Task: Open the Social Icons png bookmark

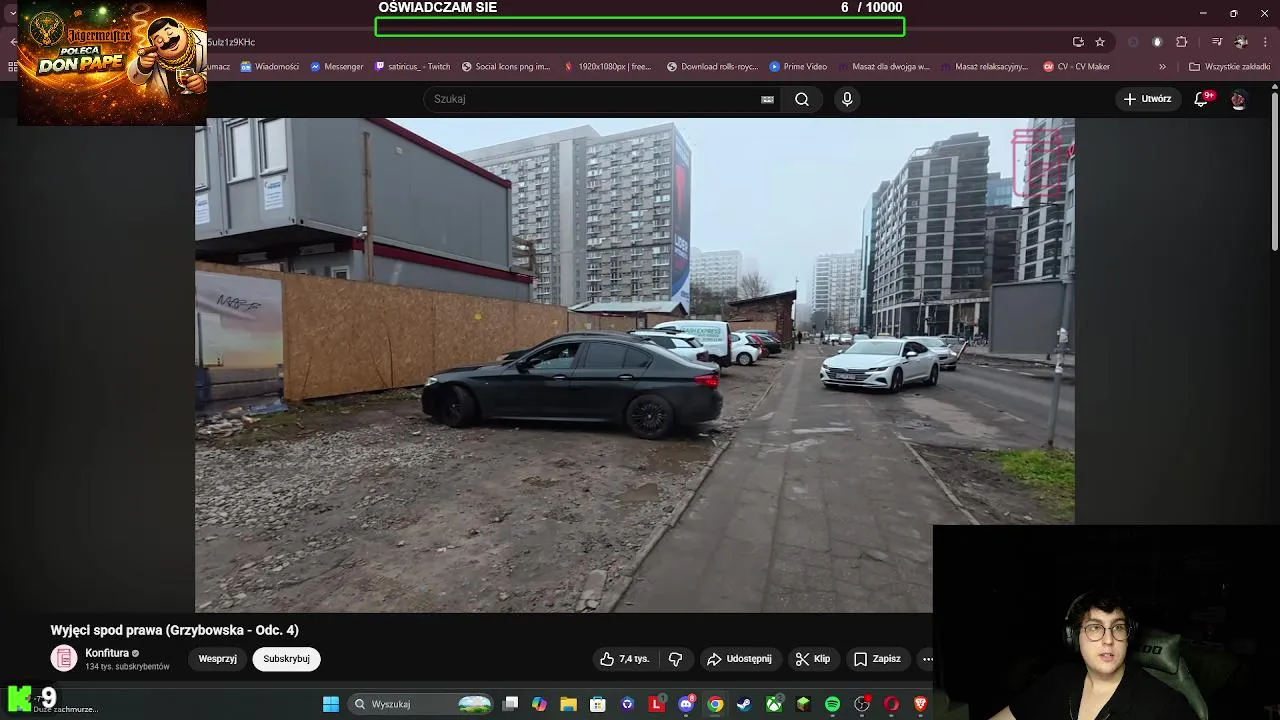Action: 506,67
